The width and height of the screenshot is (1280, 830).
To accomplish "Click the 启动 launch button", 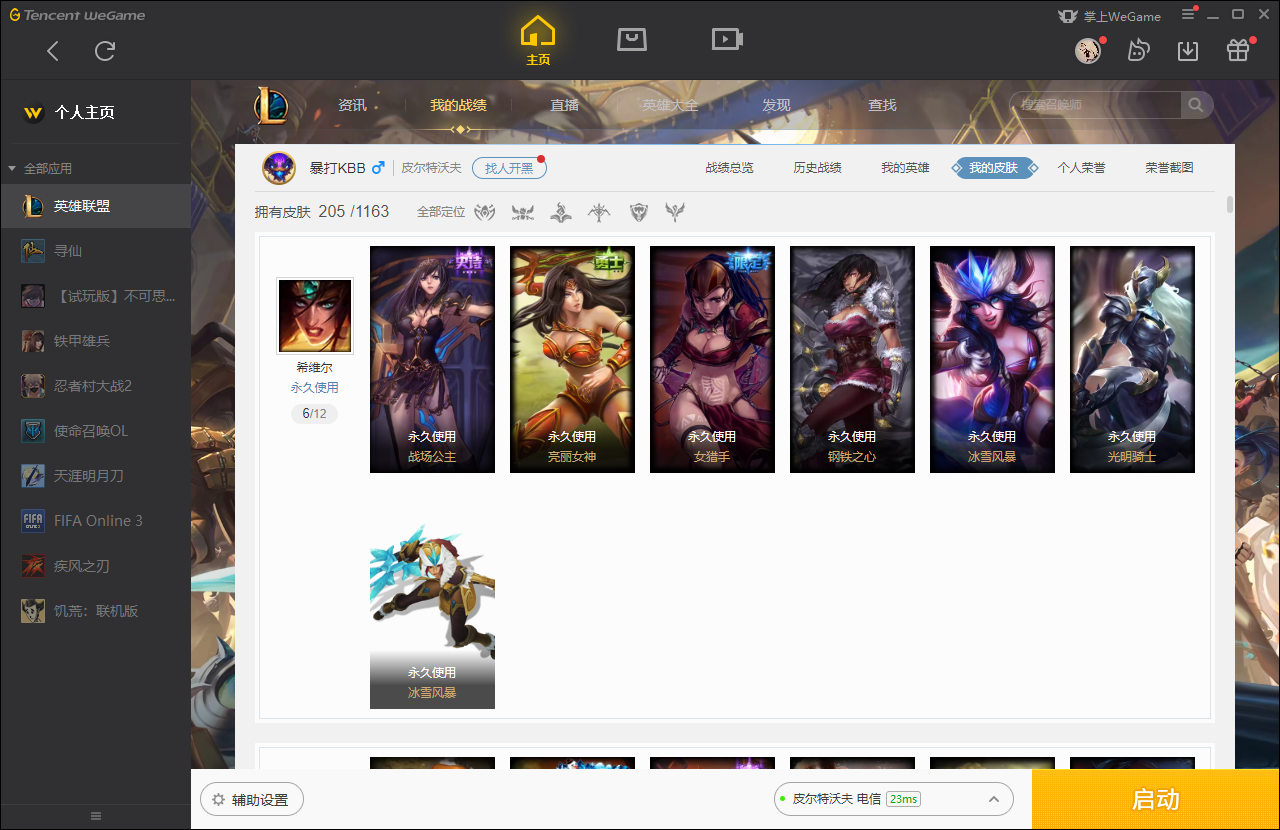I will tap(1156, 800).
